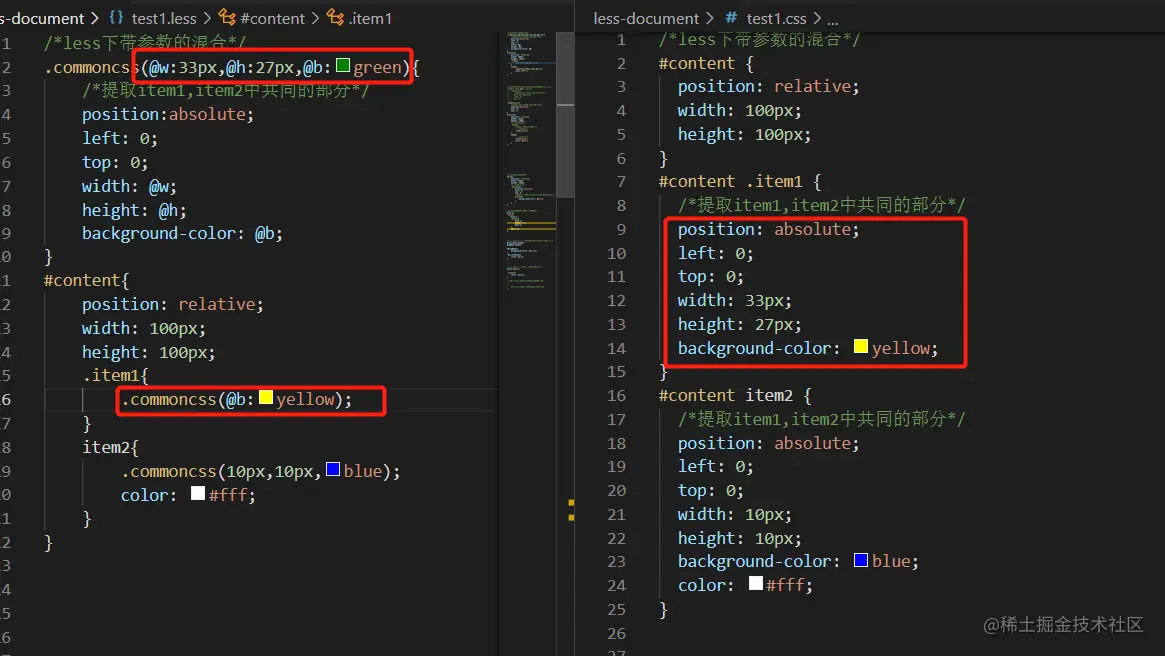Click '#content{' selector in less file
This screenshot has height=656, width=1165.
(x=86, y=281)
